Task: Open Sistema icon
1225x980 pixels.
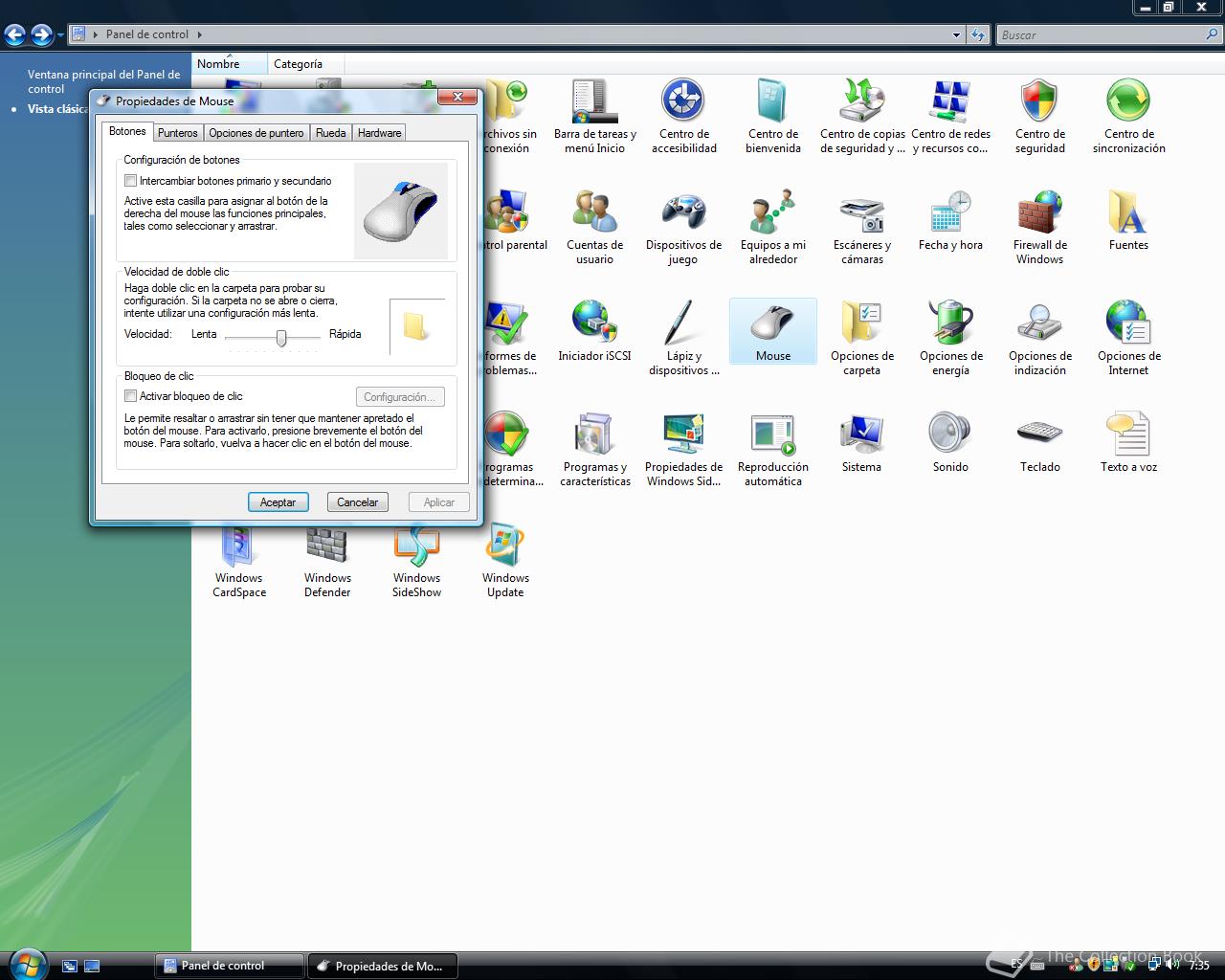Action: pos(861,442)
